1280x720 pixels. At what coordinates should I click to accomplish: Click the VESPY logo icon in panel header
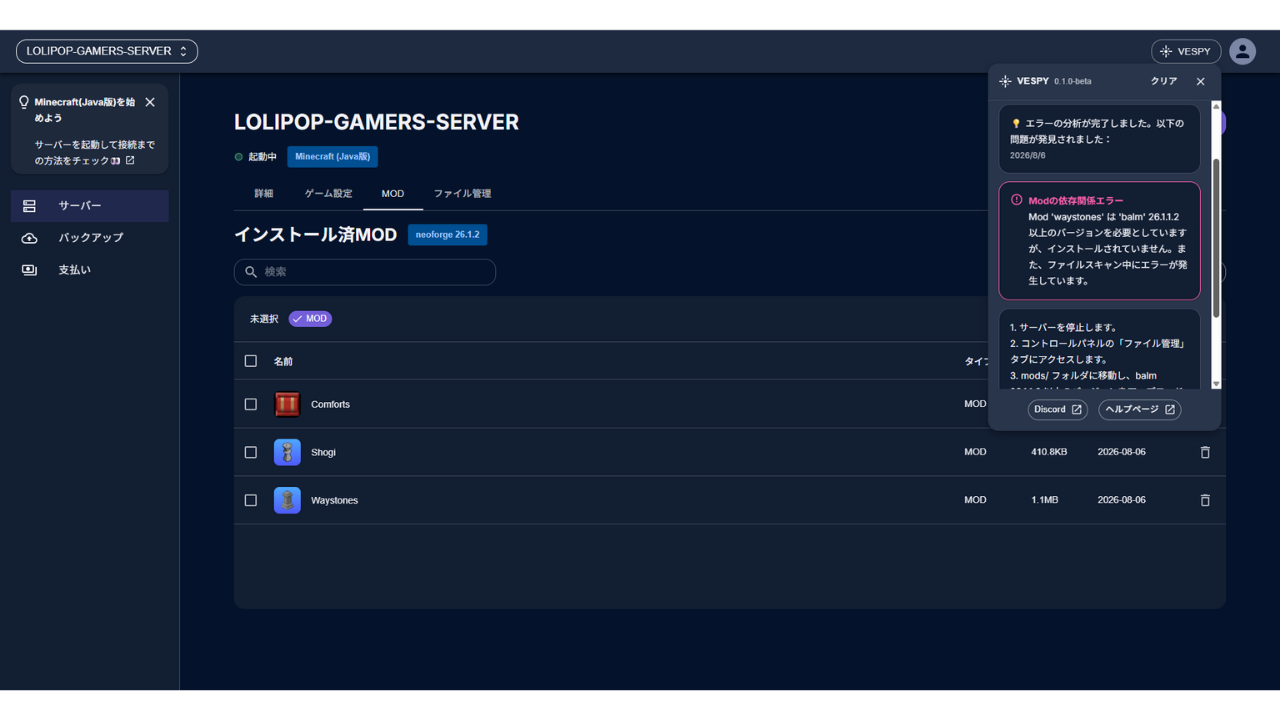[1005, 82]
